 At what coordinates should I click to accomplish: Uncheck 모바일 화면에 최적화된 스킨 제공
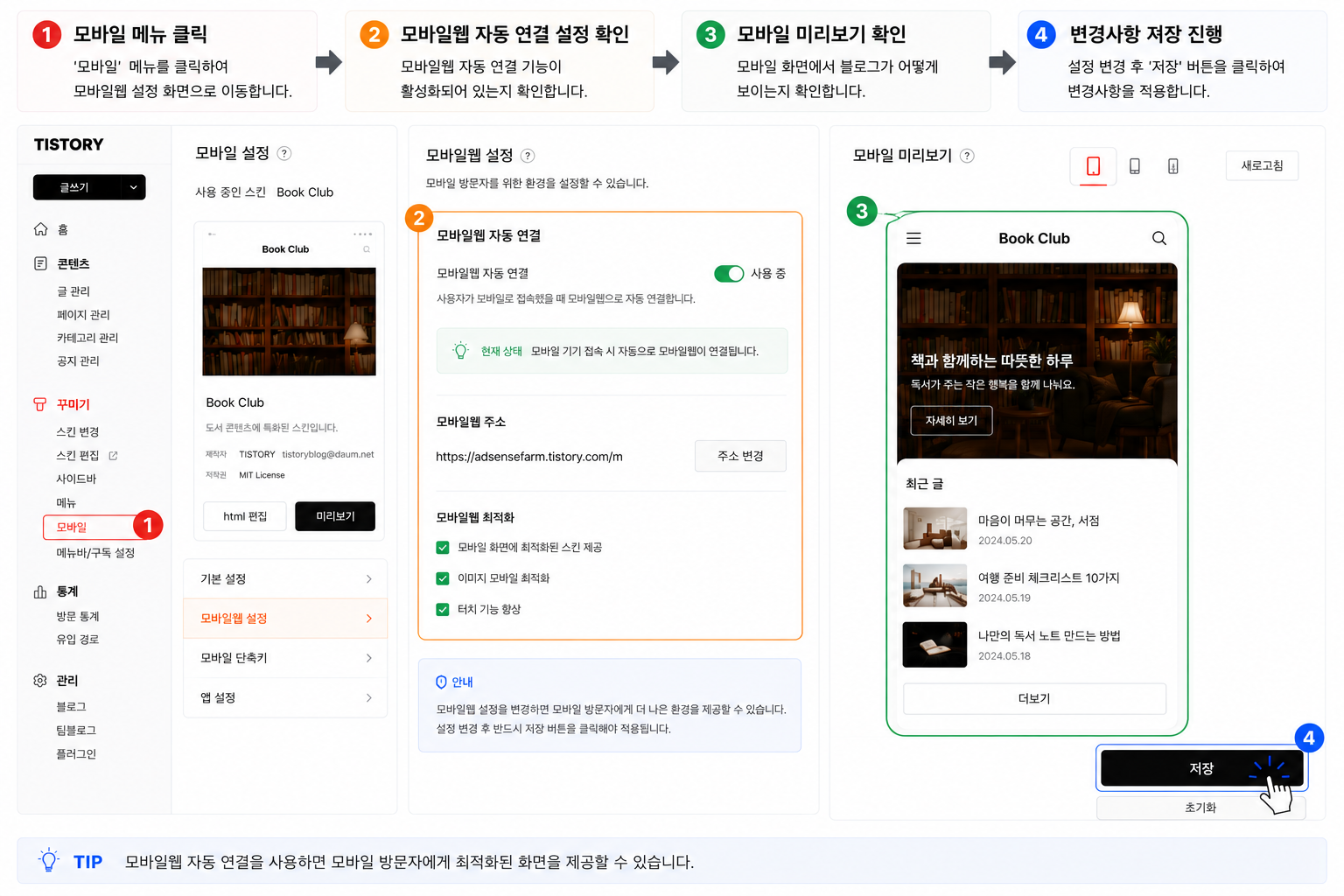[443, 548]
